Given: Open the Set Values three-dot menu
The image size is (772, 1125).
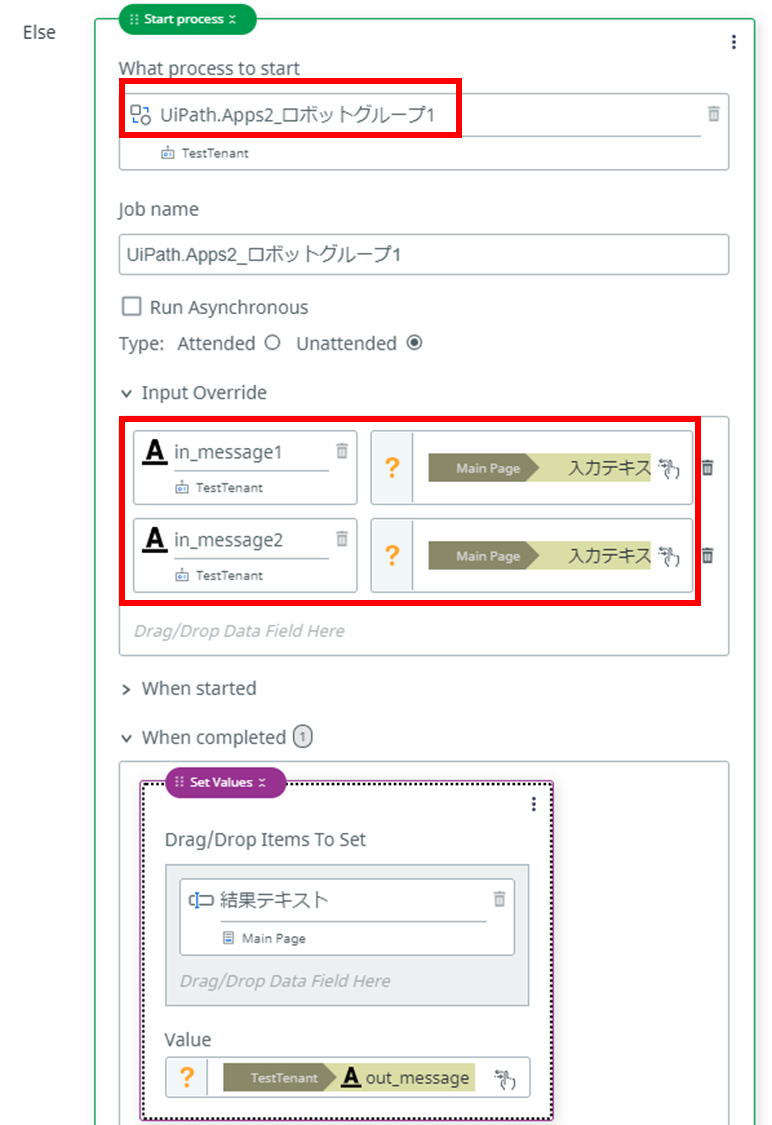Looking at the screenshot, I should [x=533, y=804].
